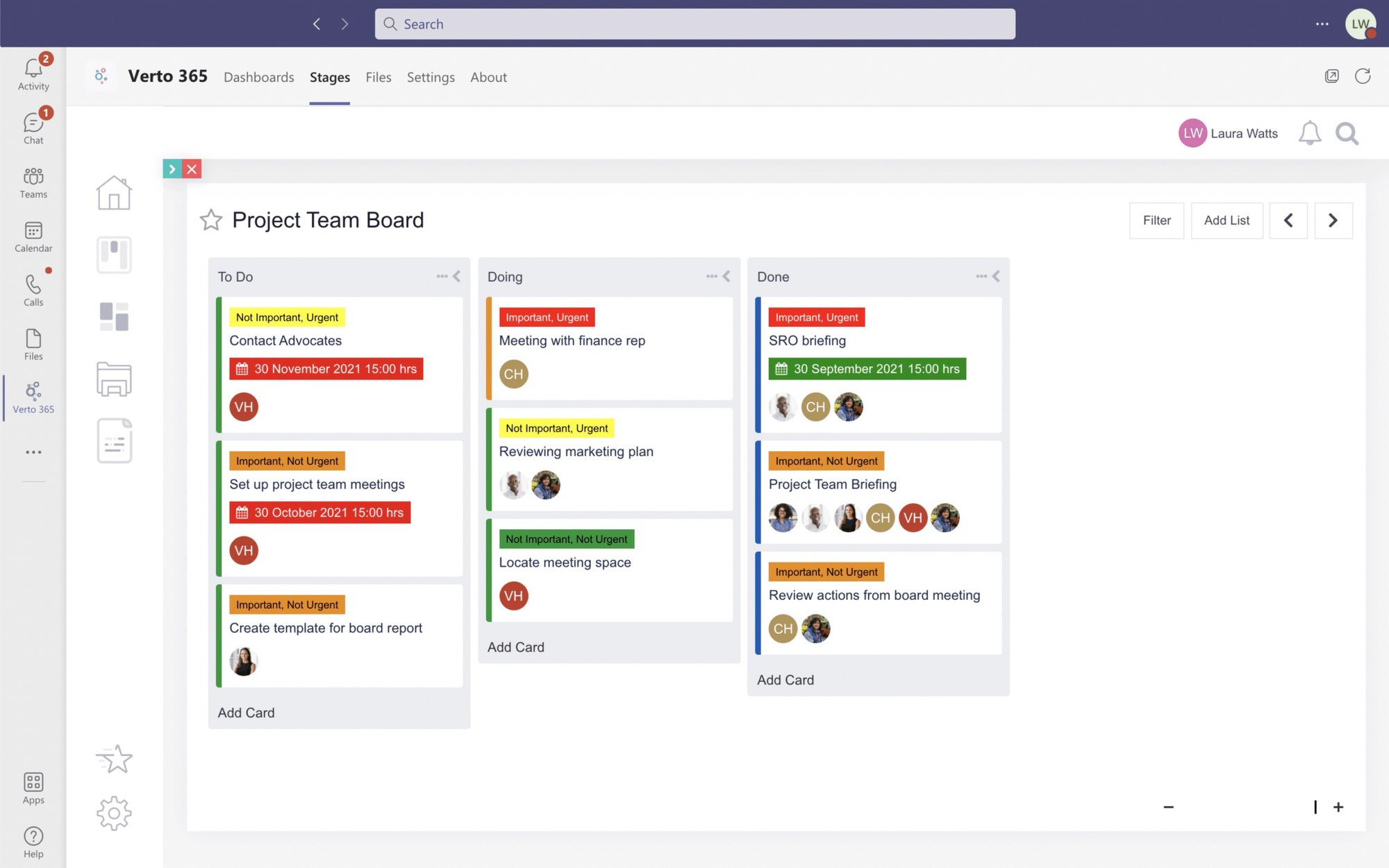
Task: Open the Verto home icon in sidebar
Action: [x=114, y=192]
